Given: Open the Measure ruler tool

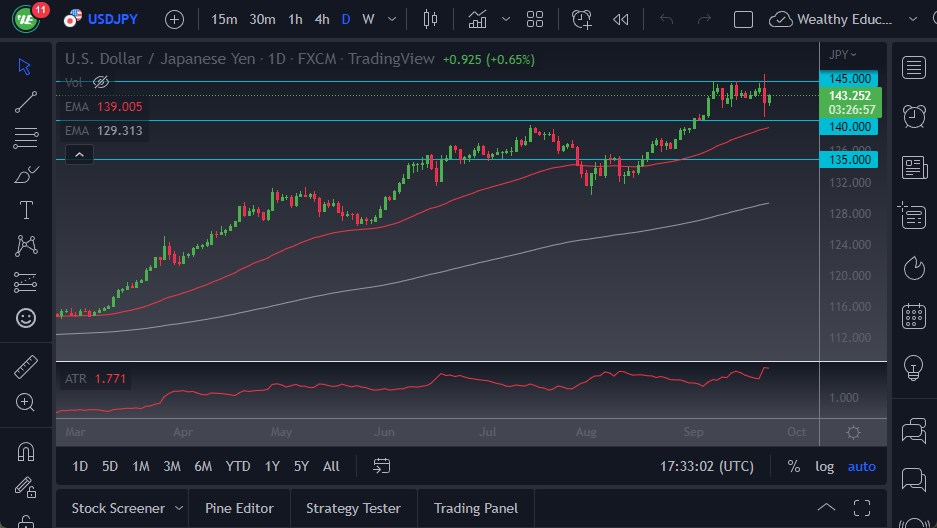Looking at the screenshot, I should (x=26, y=367).
